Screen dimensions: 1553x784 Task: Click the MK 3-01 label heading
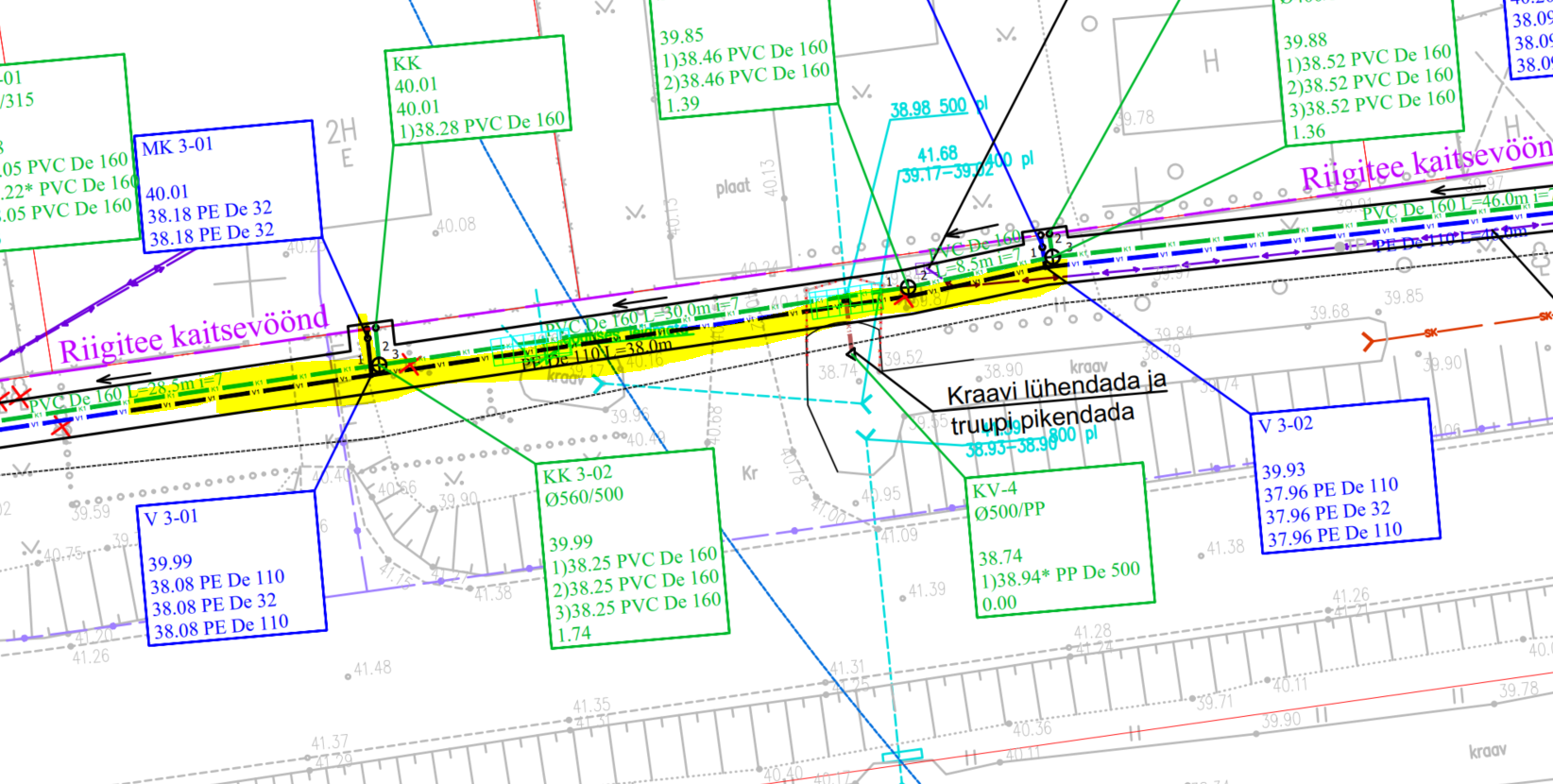click(x=178, y=146)
